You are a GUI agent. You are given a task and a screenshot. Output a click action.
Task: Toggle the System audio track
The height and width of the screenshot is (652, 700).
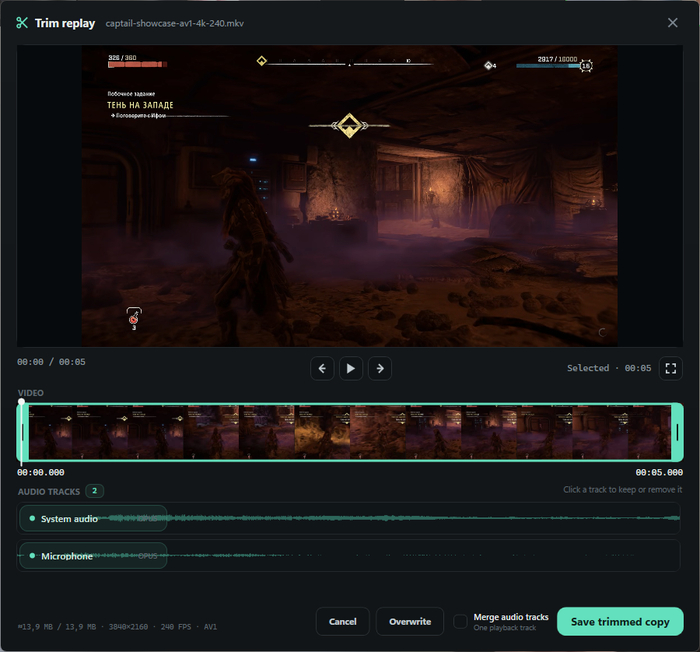[93, 518]
